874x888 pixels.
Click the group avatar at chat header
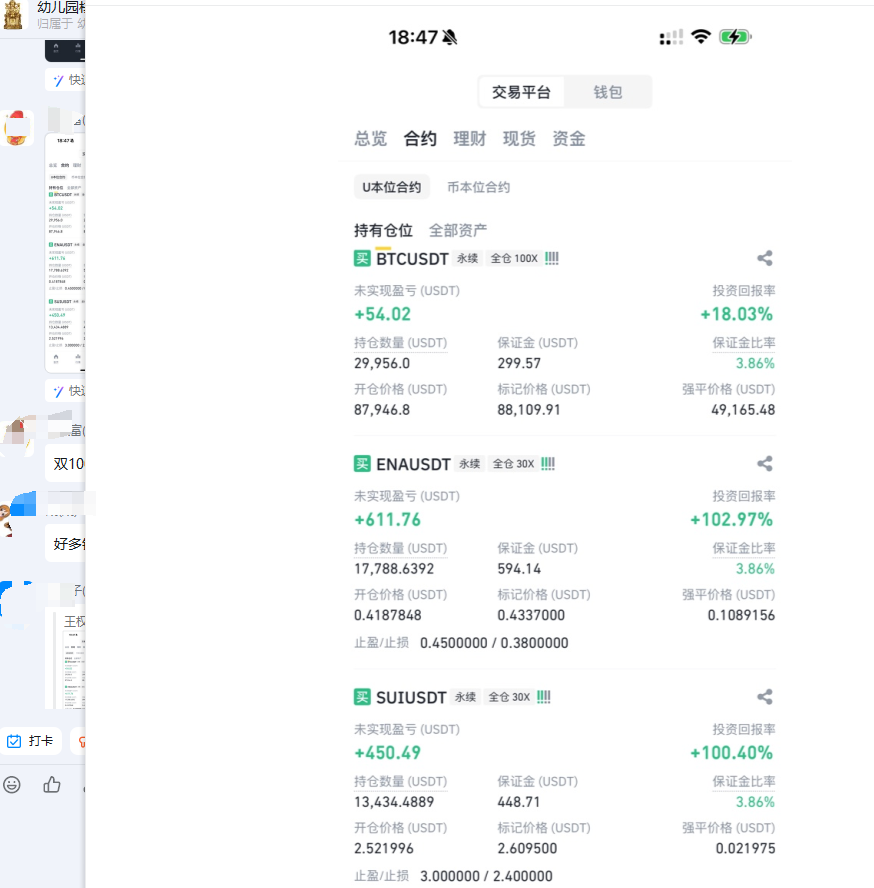click(13, 14)
